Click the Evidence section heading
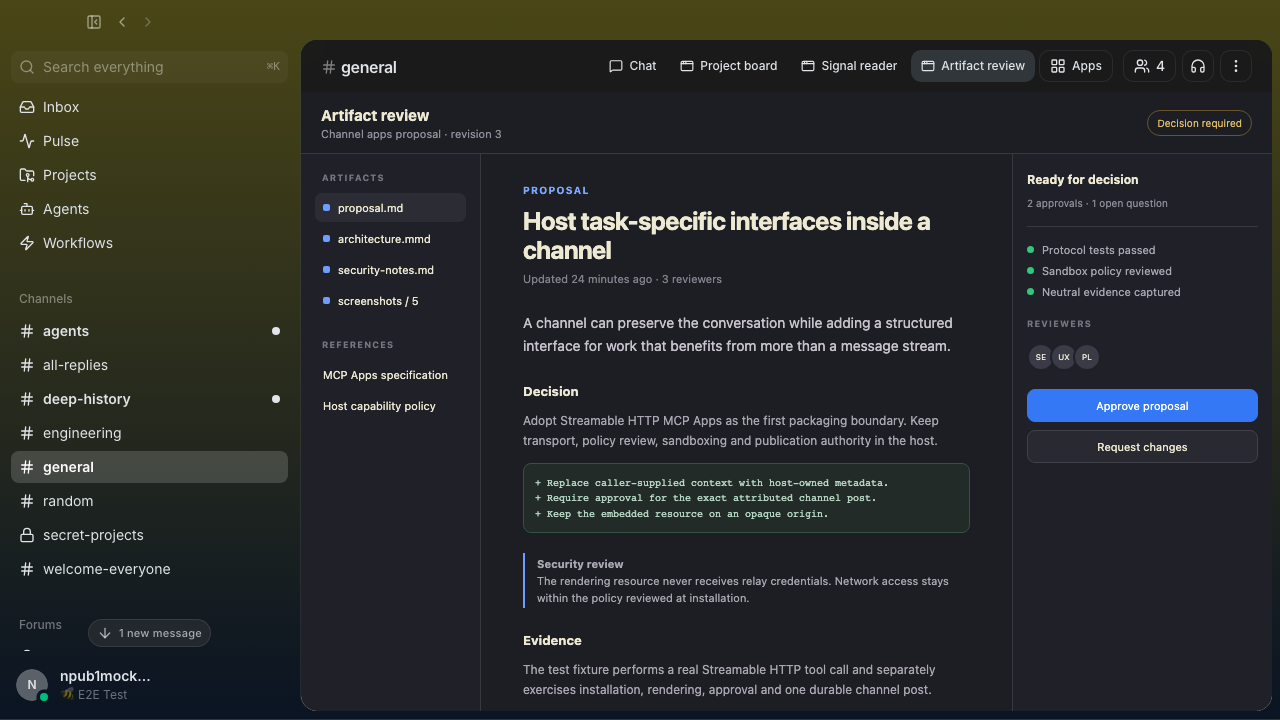Screen dimensions: 1280x720 pyautogui.click(x=552, y=640)
